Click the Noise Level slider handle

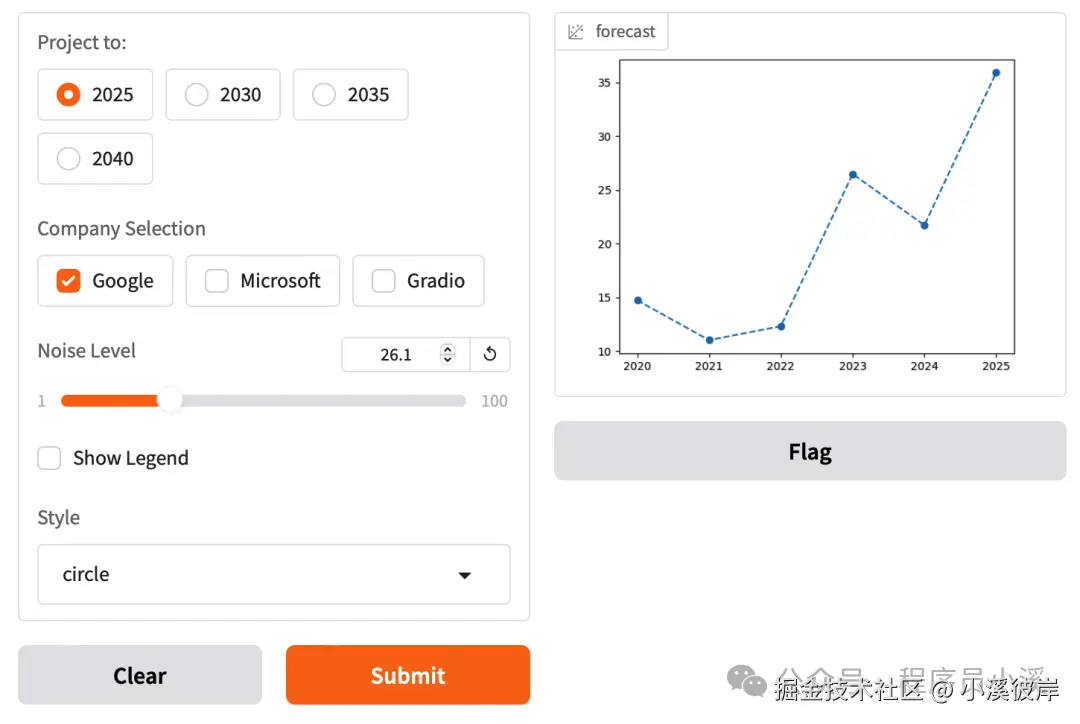pyautogui.click(x=169, y=400)
